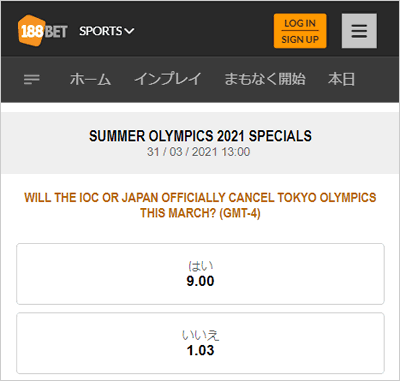The width and height of the screenshot is (400, 381).
Task: Click the Summer Olympics 2021 Specials title
Action: [200, 136]
